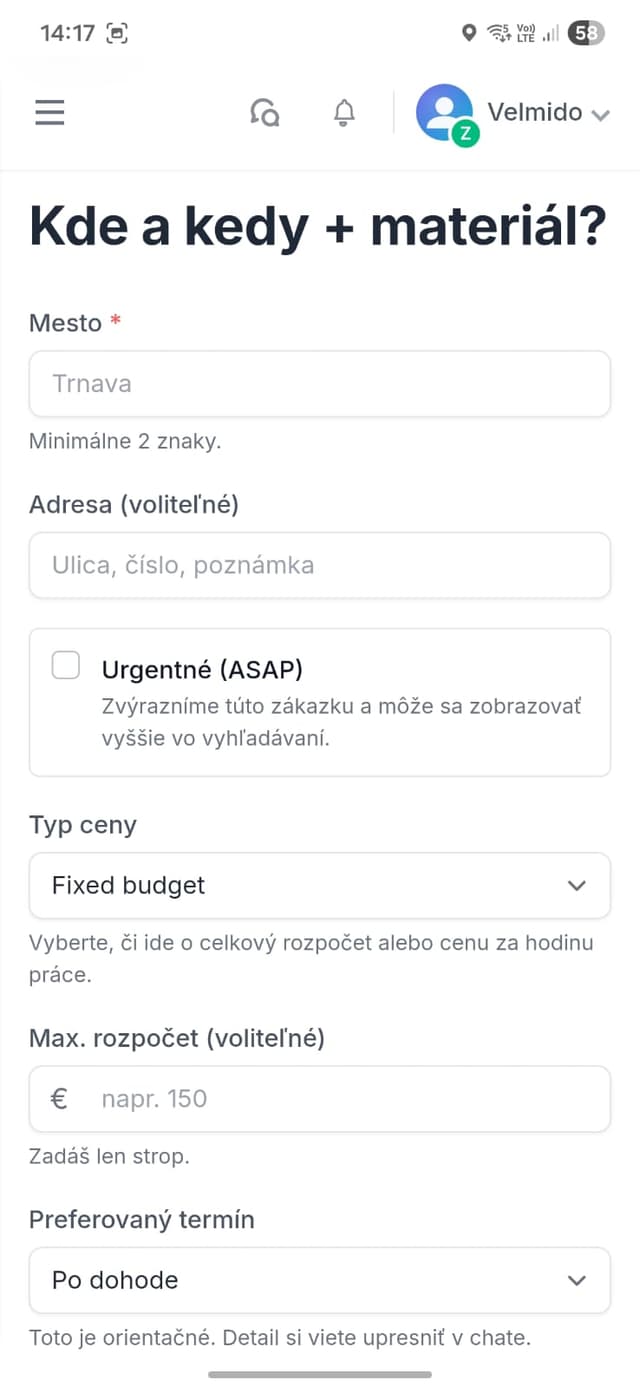Focus the Adresa street input field
The image size is (640, 1388).
(x=320, y=565)
